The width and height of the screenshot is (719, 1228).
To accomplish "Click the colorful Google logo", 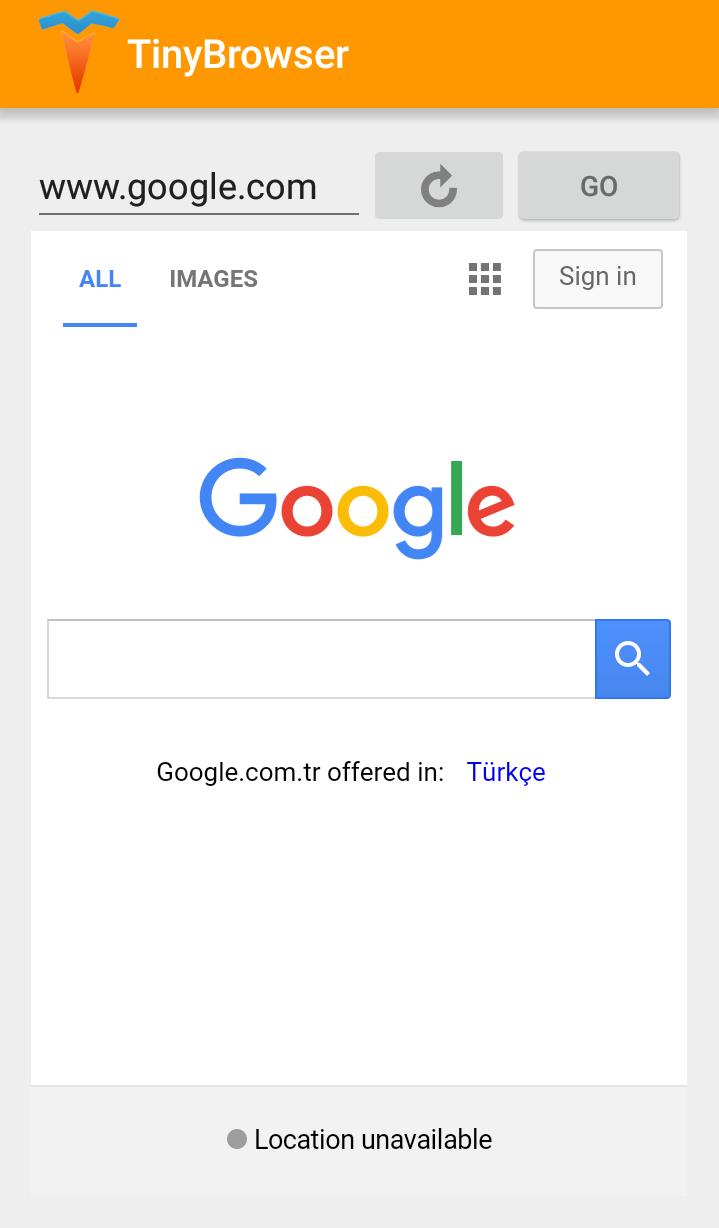I will [357, 507].
